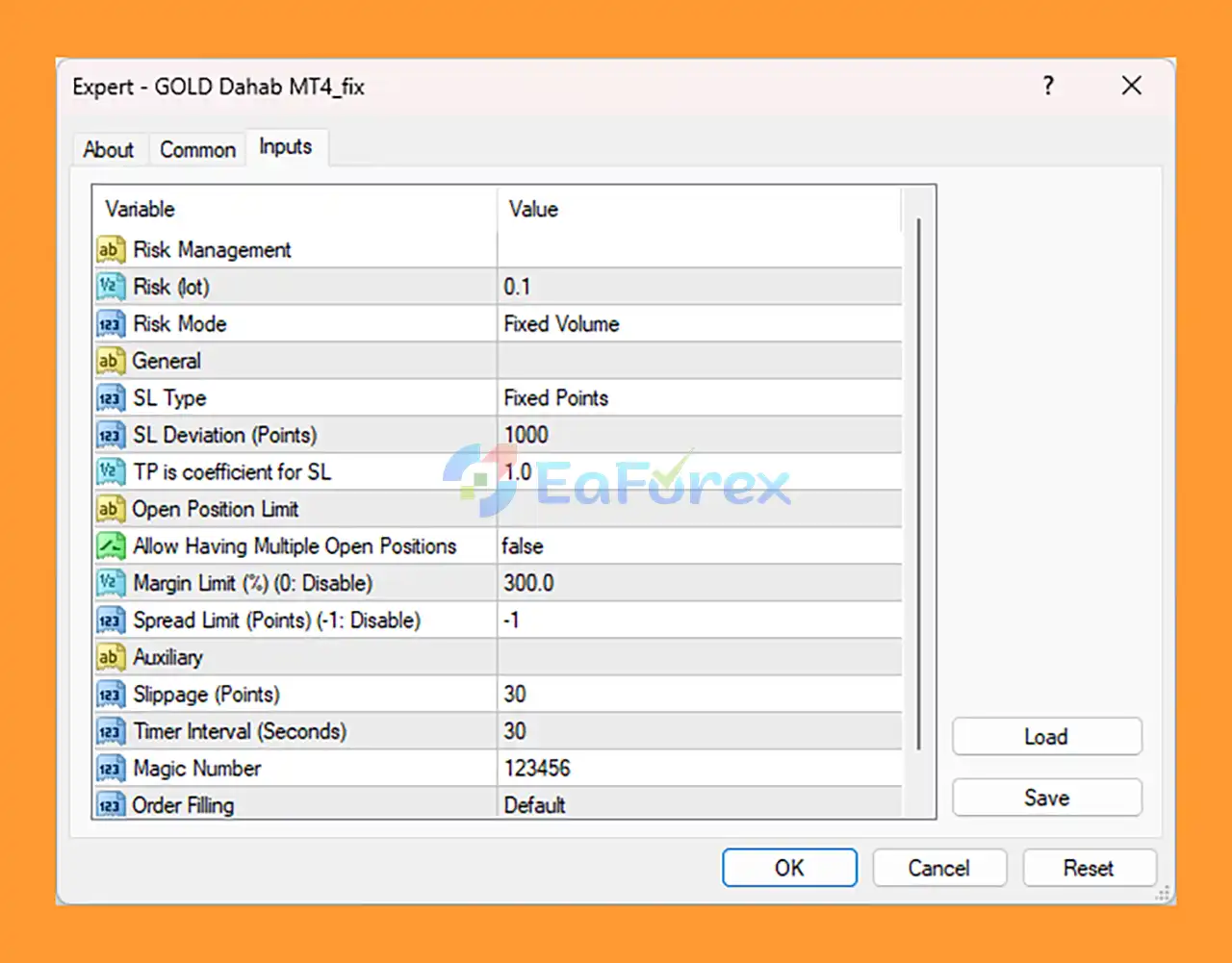Click the Margin Limit row icon

point(110,583)
